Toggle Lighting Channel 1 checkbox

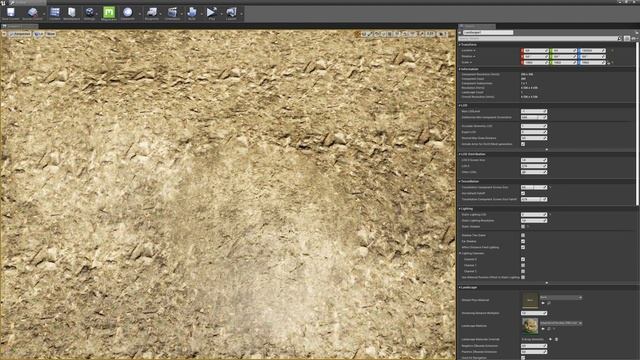(523, 265)
